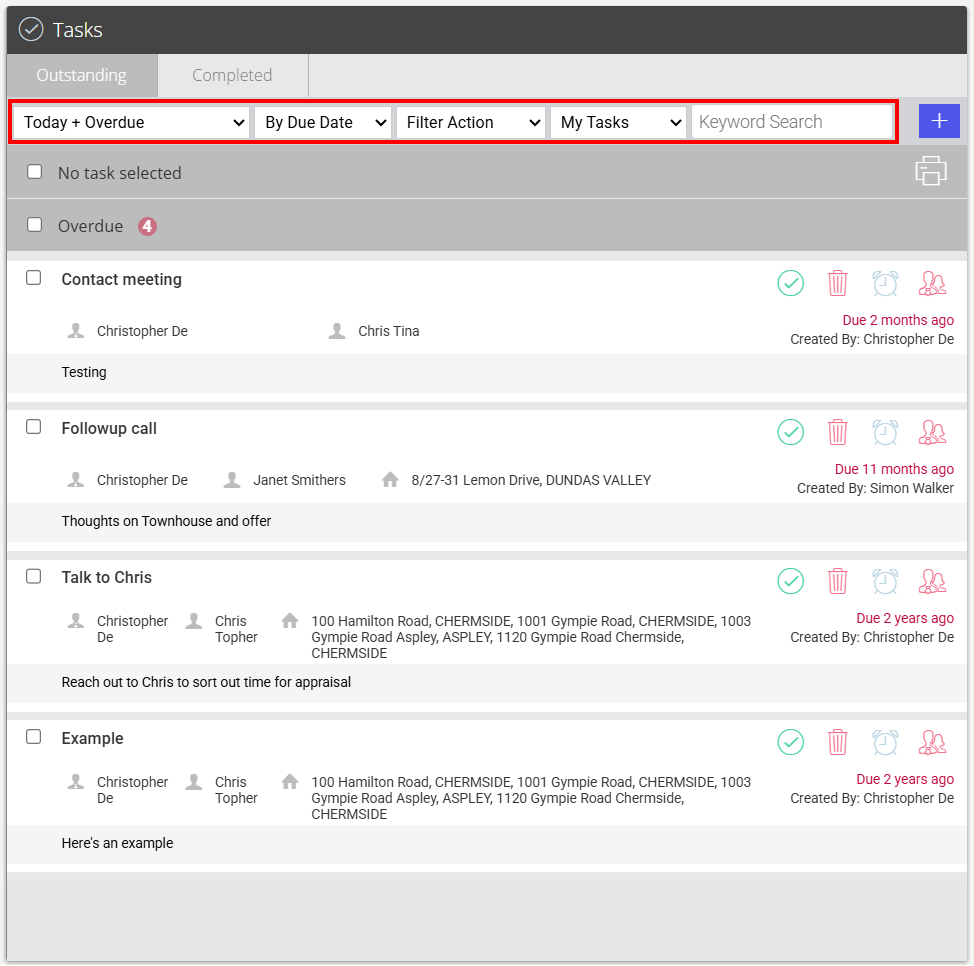Reassign the Followup call task
Screen dimensions: 974x966
click(x=932, y=432)
